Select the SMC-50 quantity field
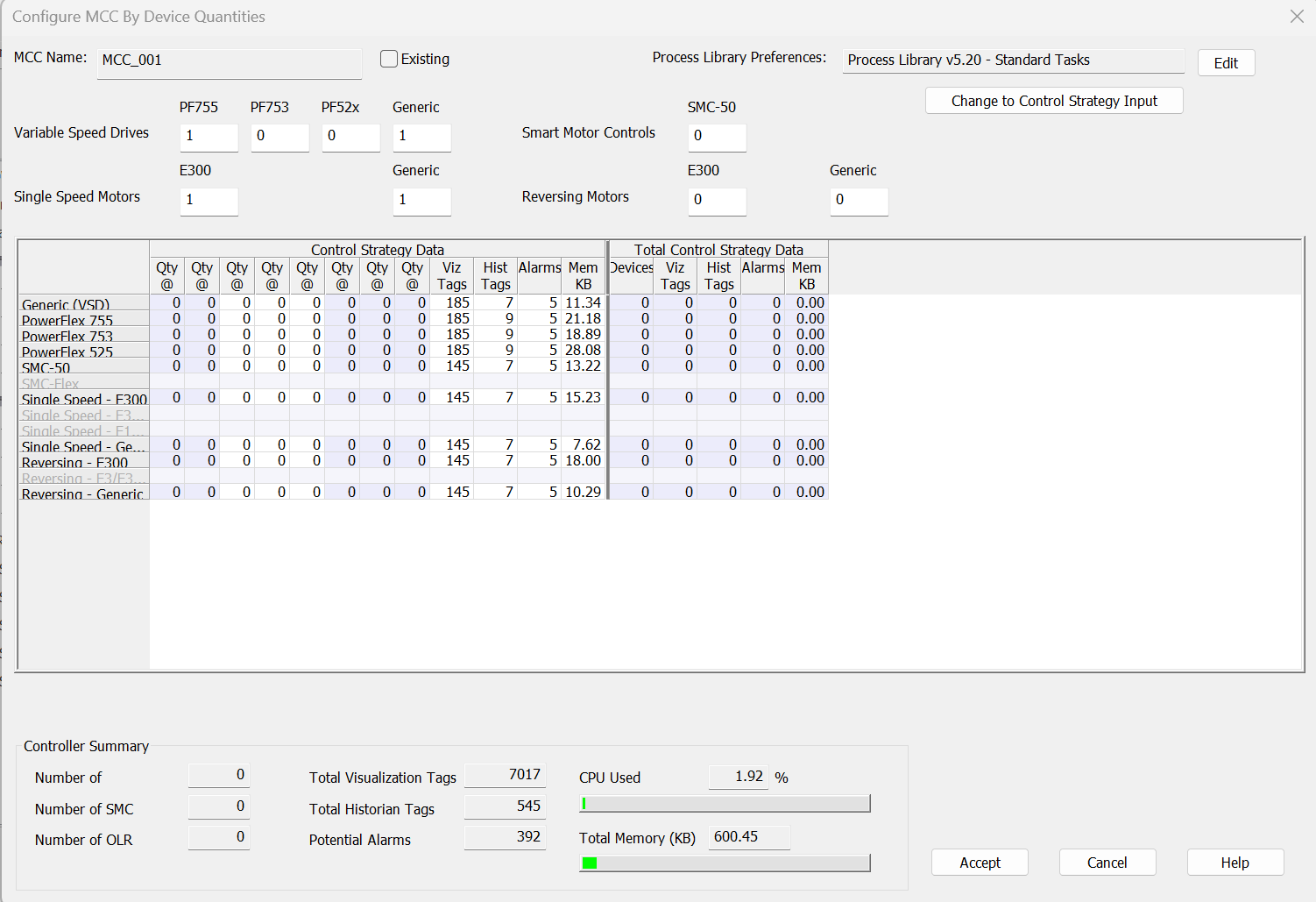Screen dimensions: 1316x902 718,138
